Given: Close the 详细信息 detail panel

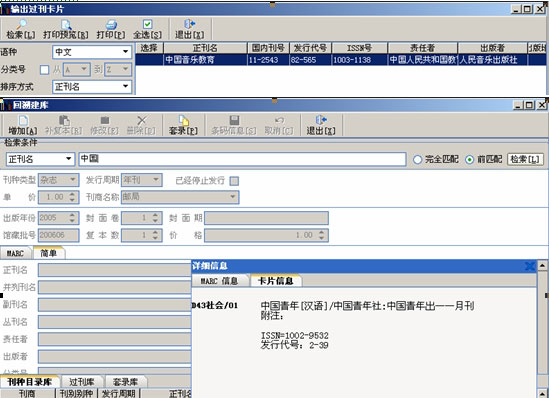Looking at the screenshot, I should [530, 266].
